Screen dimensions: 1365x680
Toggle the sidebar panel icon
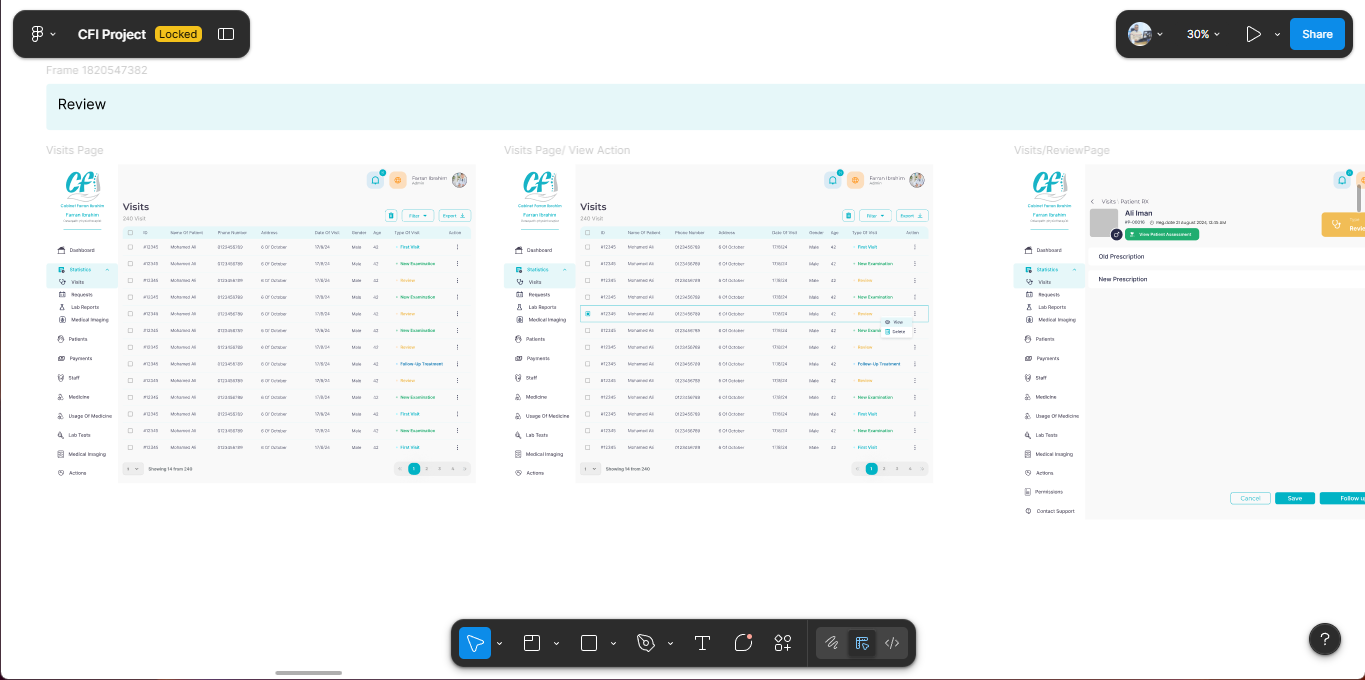point(226,34)
